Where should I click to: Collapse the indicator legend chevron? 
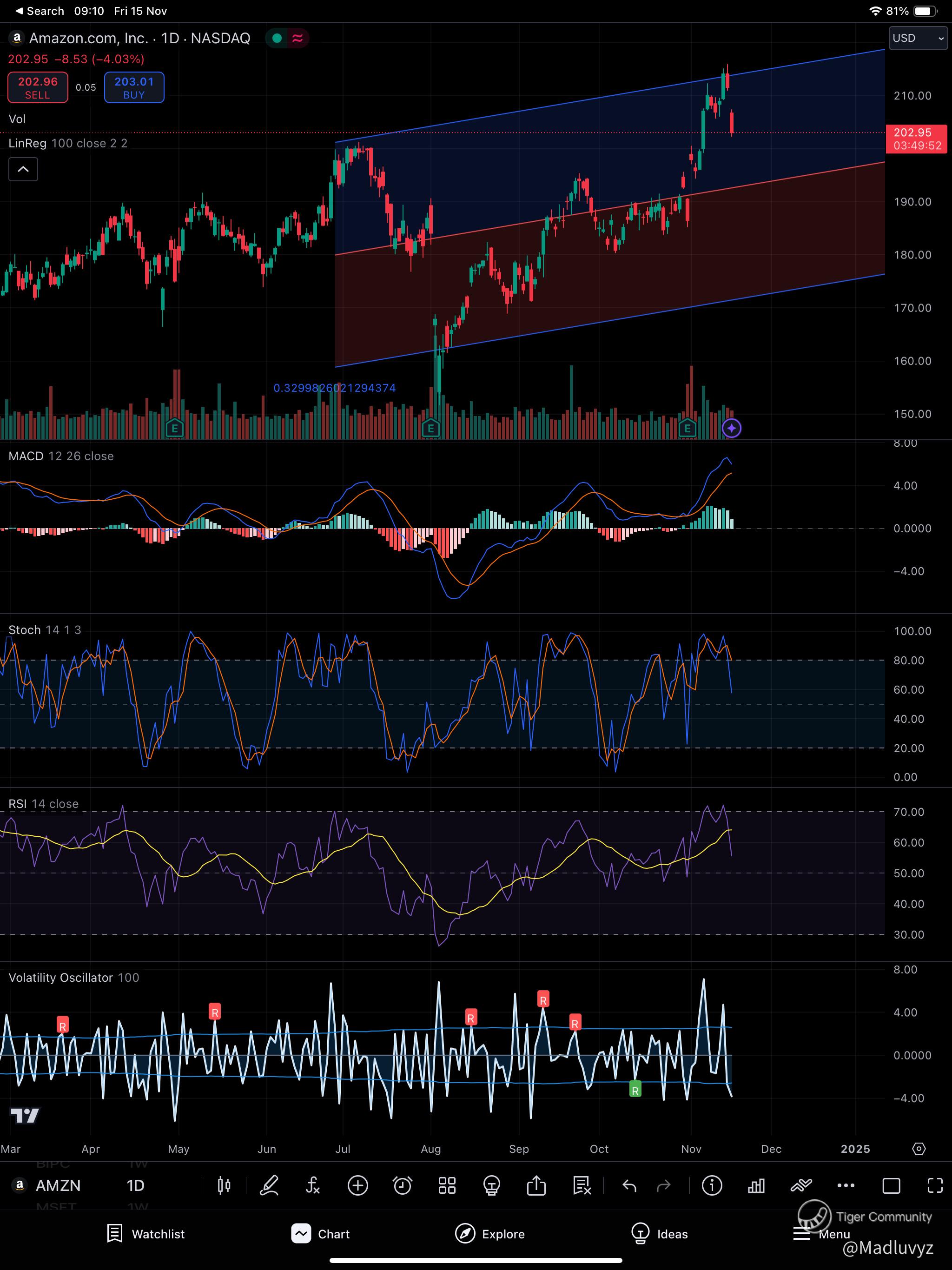[x=23, y=169]
